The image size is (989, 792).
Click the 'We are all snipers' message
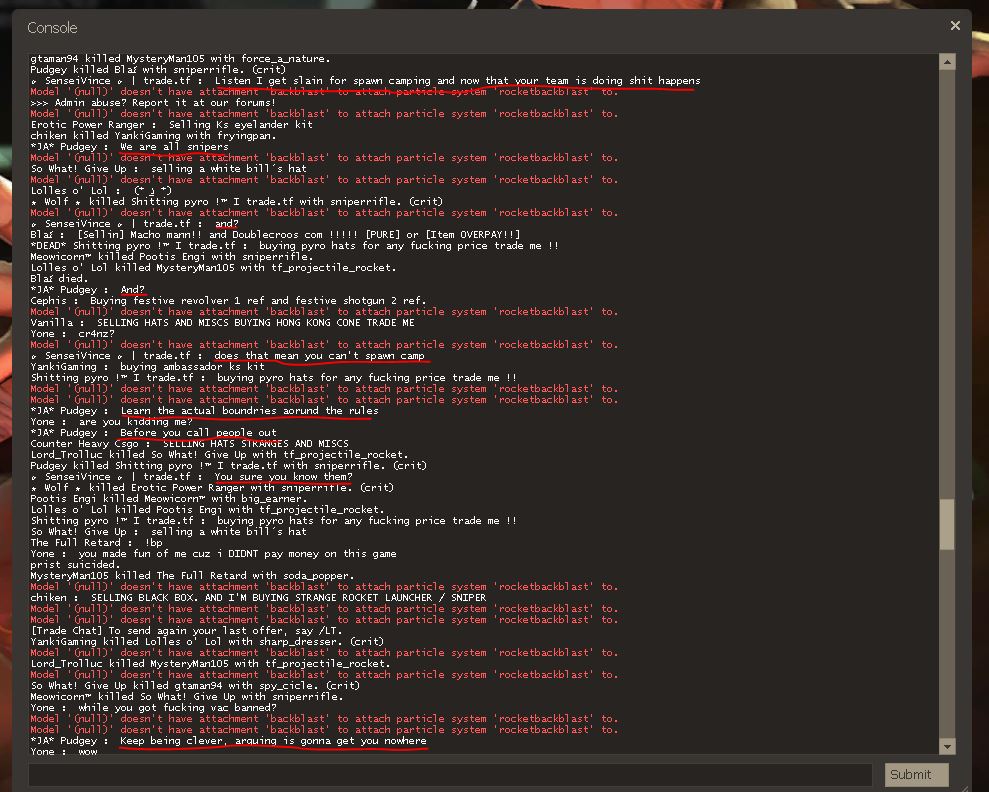tap(174, 146)
